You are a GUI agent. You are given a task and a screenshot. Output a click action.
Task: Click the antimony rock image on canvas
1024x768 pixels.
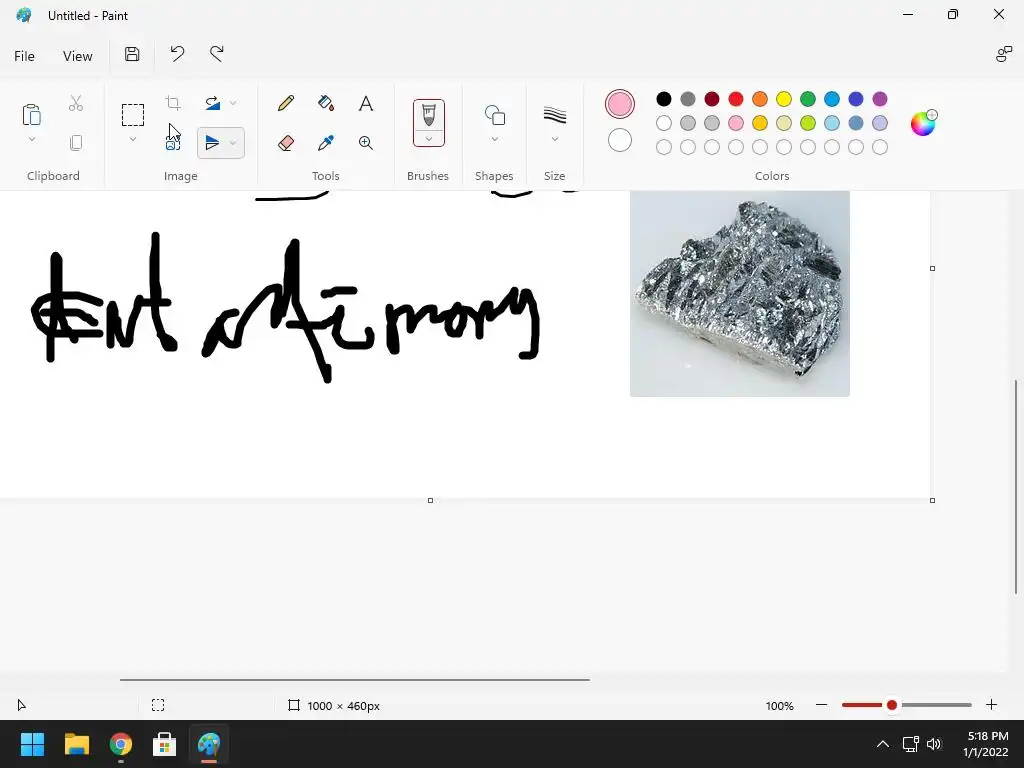coord(740,293)
